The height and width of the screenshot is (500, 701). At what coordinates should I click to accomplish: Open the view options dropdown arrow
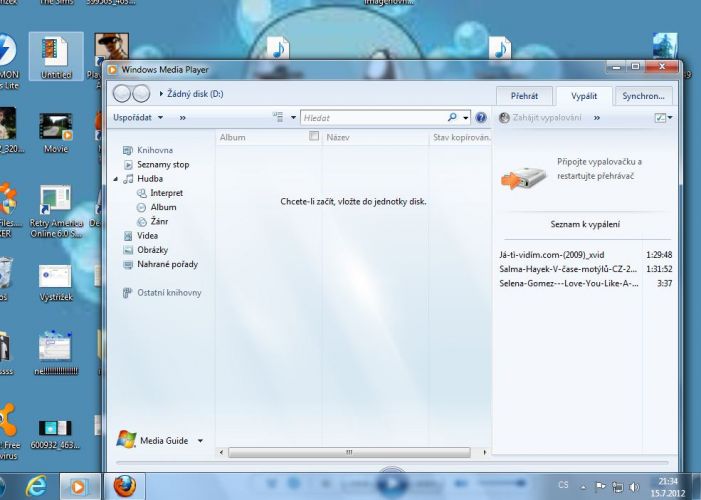(293, 118)
